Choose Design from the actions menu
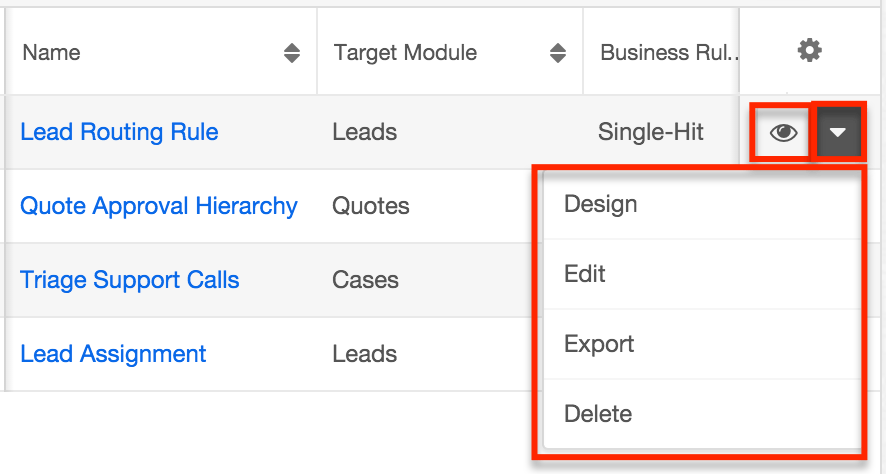This screenshot has width=886, height=474. coord(601,204)
